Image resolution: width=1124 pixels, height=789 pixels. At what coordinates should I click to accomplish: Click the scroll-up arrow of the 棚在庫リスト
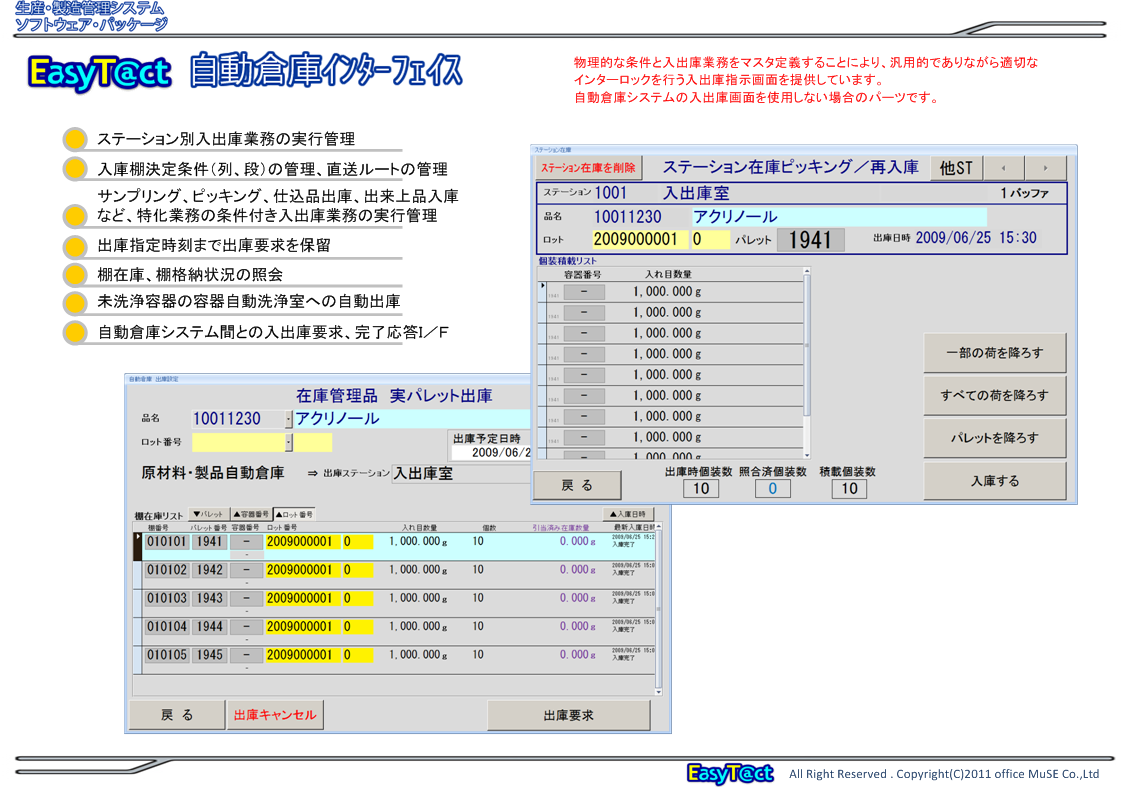pyautogui.click(x=658, y=527)
